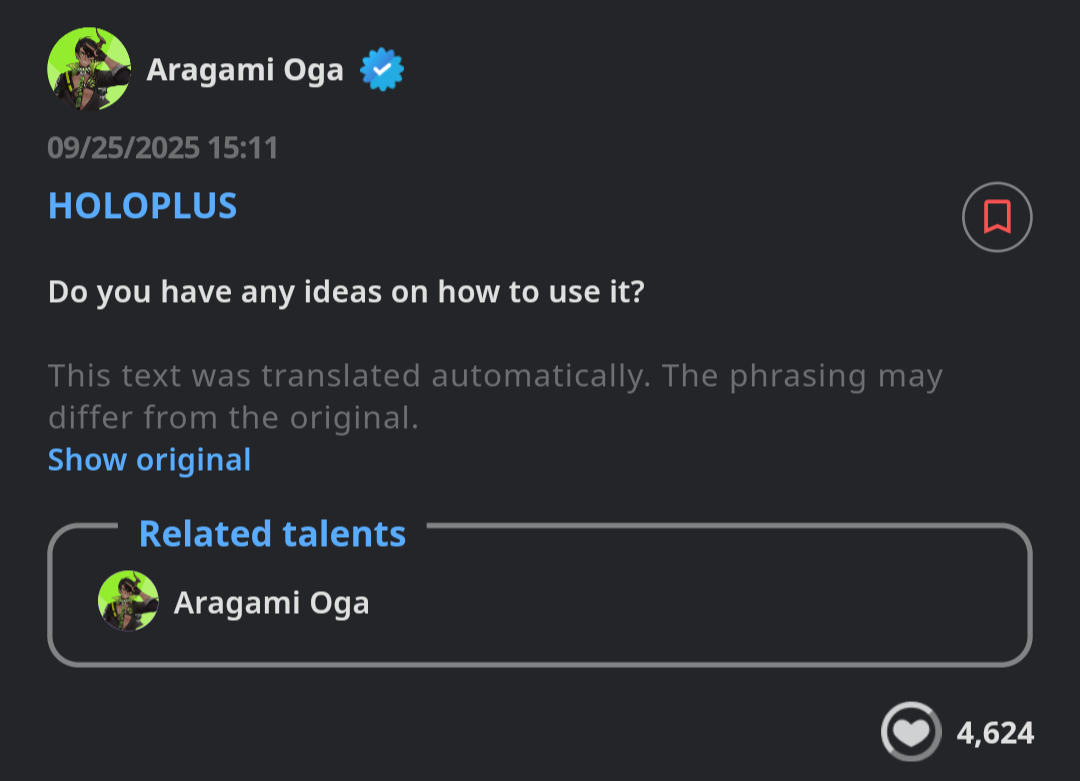This screenshot has height=781, width=1080.
Task: Click the HOLOPLUS post title
Action: point(142,205)
